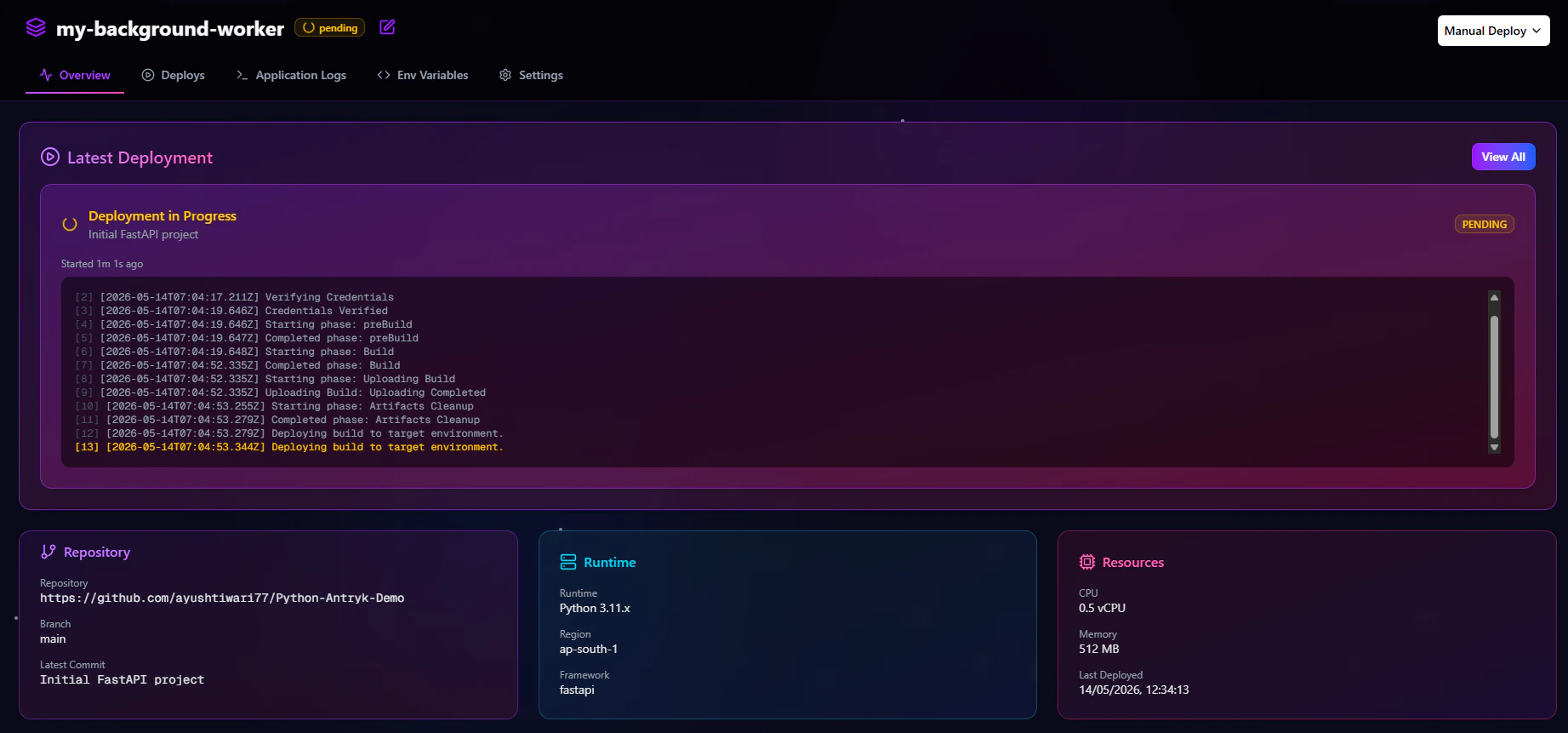1568x733 pixels.
Task: Select log line 3 'Credentials Verified'
Action: [231, 311]
